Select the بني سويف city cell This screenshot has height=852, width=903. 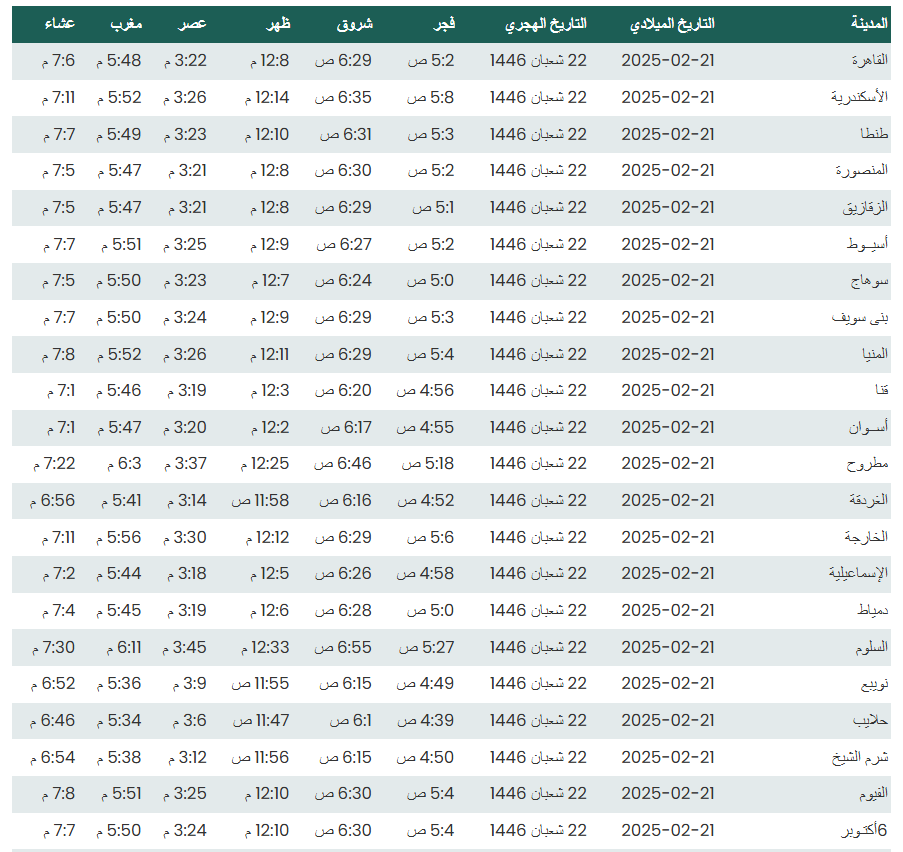pyautogui.click(x=860, y=317)
